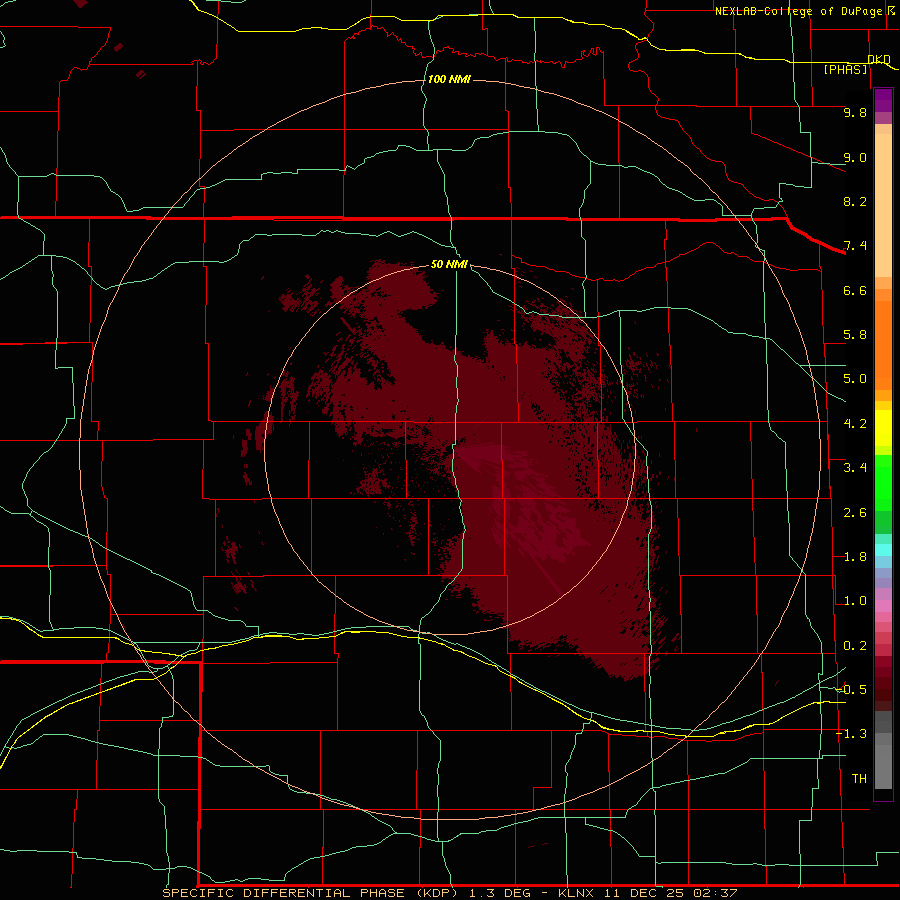Click the cyan color bar segment
Screen dimensions: 900x900
coord(883,550)
